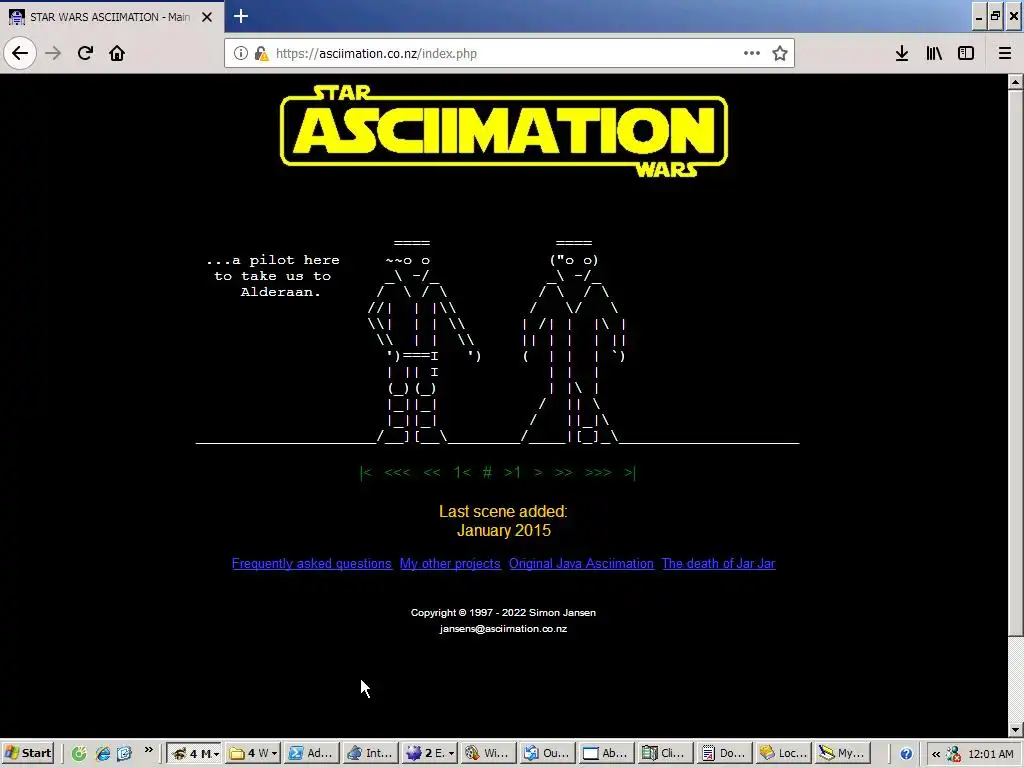Step back one frame with 1<

(x=462, y=472)
